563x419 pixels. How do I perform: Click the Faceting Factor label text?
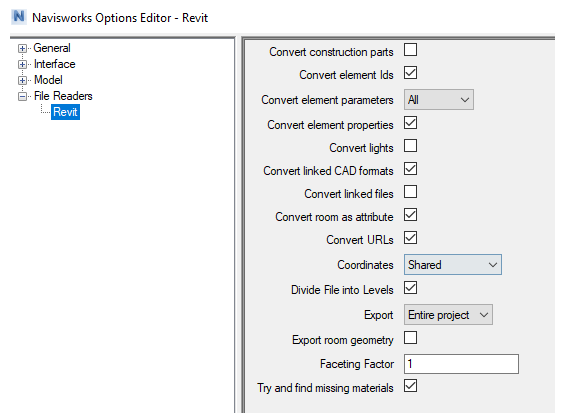tap(357, 364)
